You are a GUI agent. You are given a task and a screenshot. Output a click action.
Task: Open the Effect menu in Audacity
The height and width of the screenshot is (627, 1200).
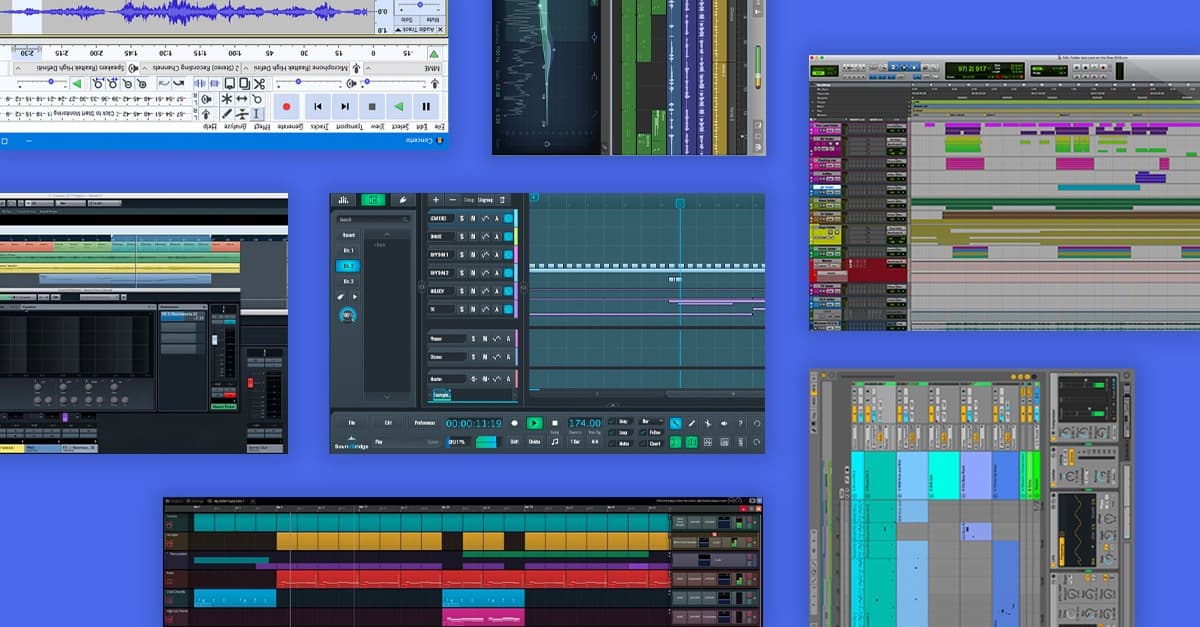click(x=261, y=127)
